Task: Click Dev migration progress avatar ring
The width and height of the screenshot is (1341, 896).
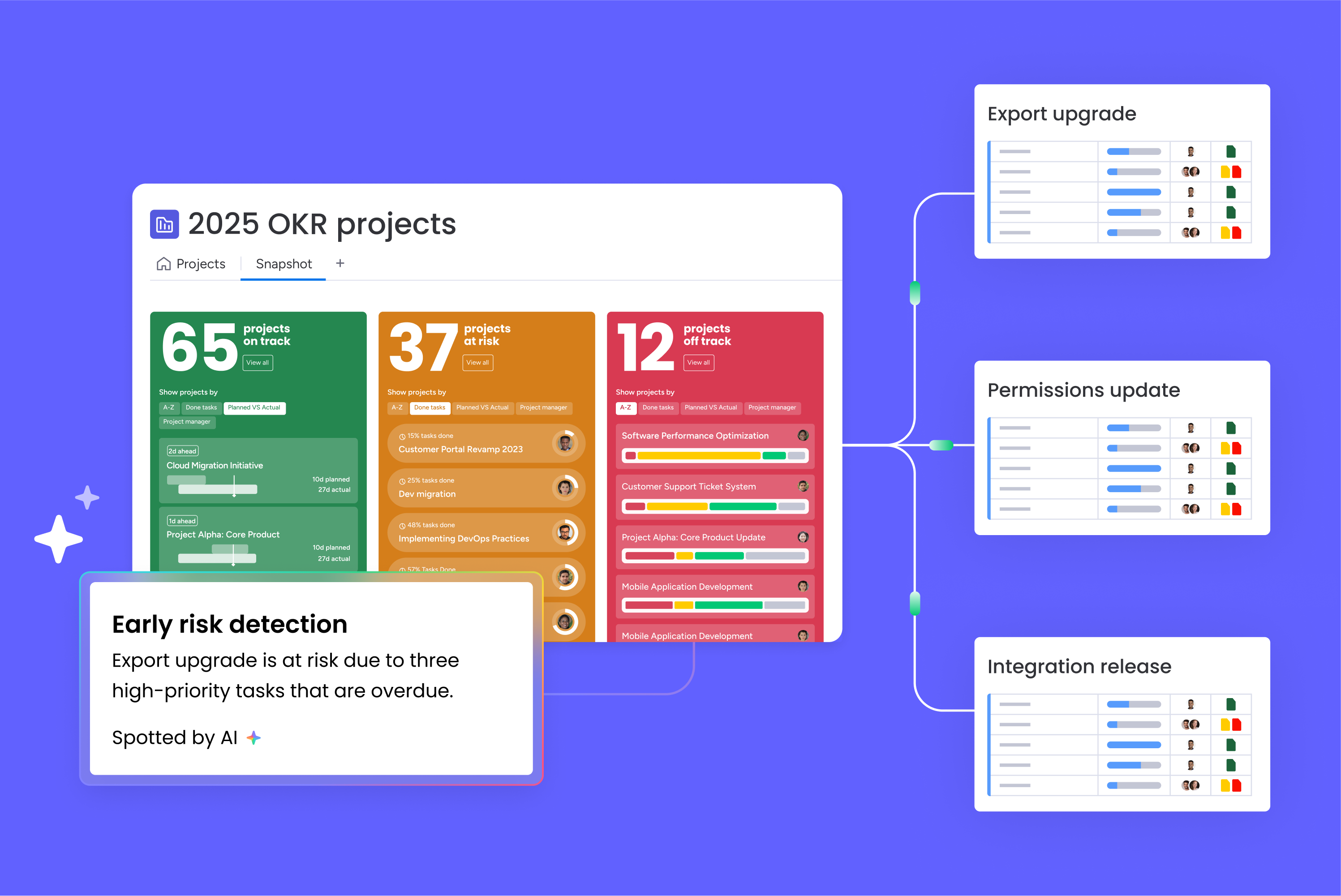Action: 565,488
